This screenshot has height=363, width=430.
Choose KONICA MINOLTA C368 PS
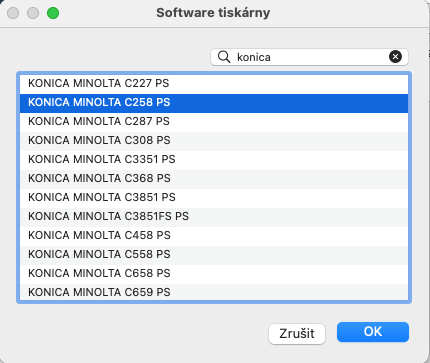pos(214,179)
